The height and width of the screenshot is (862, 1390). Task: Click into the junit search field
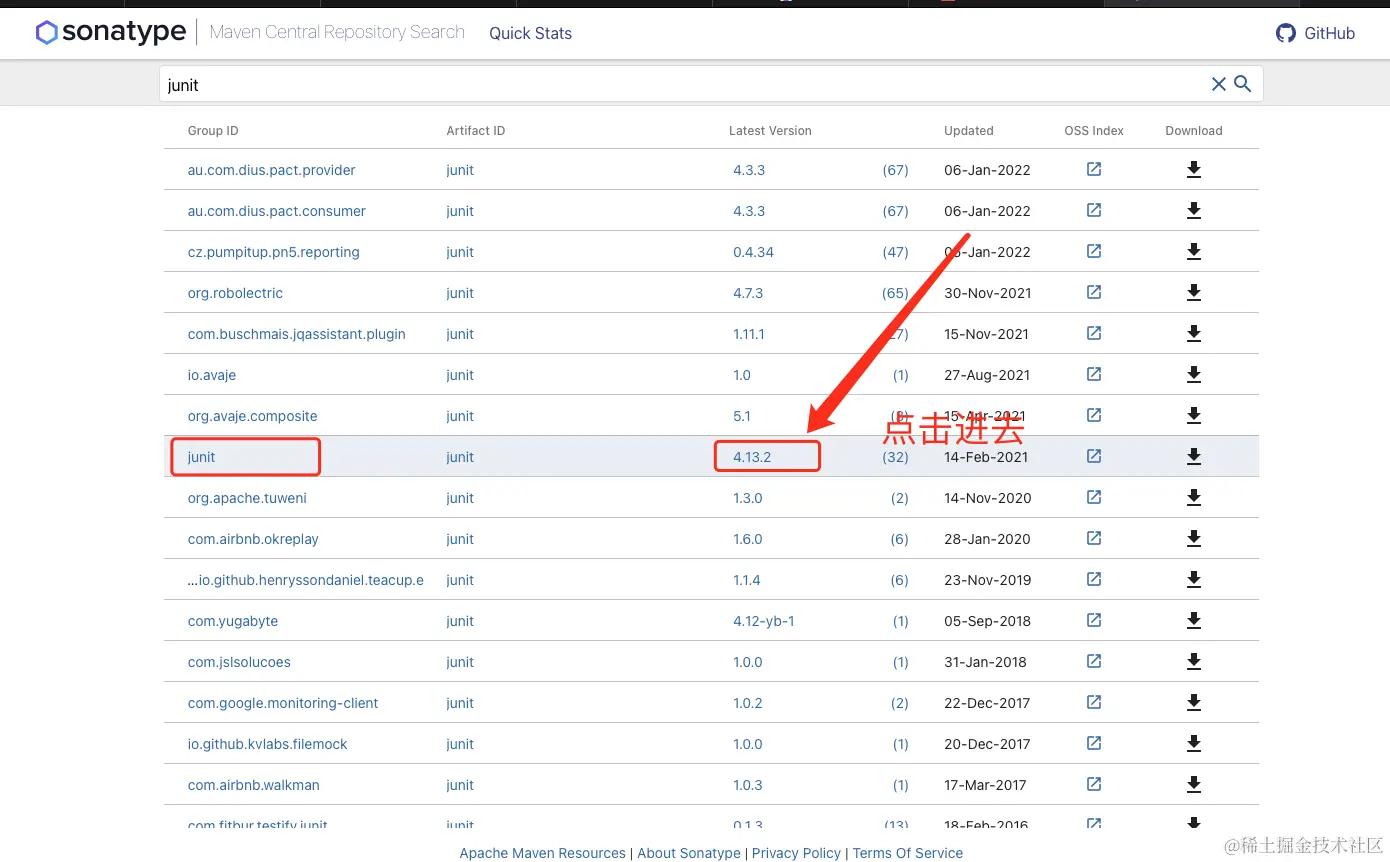coord(684,85)
